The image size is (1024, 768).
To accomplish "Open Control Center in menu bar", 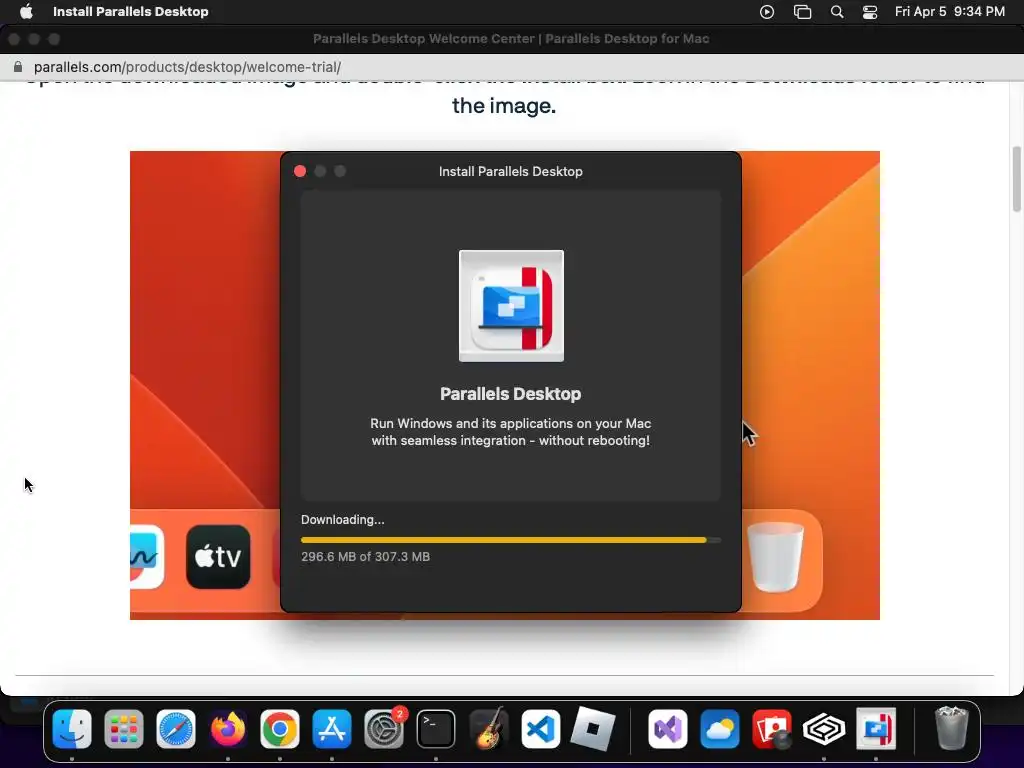I will (869, 12).
